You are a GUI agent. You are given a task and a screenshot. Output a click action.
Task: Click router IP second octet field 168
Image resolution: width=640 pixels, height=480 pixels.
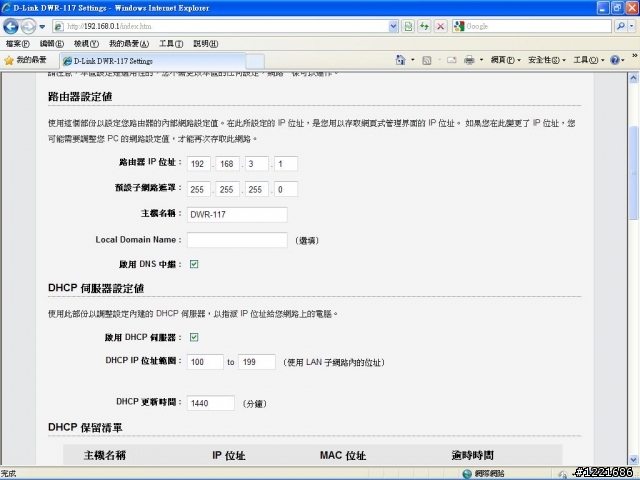227,164
